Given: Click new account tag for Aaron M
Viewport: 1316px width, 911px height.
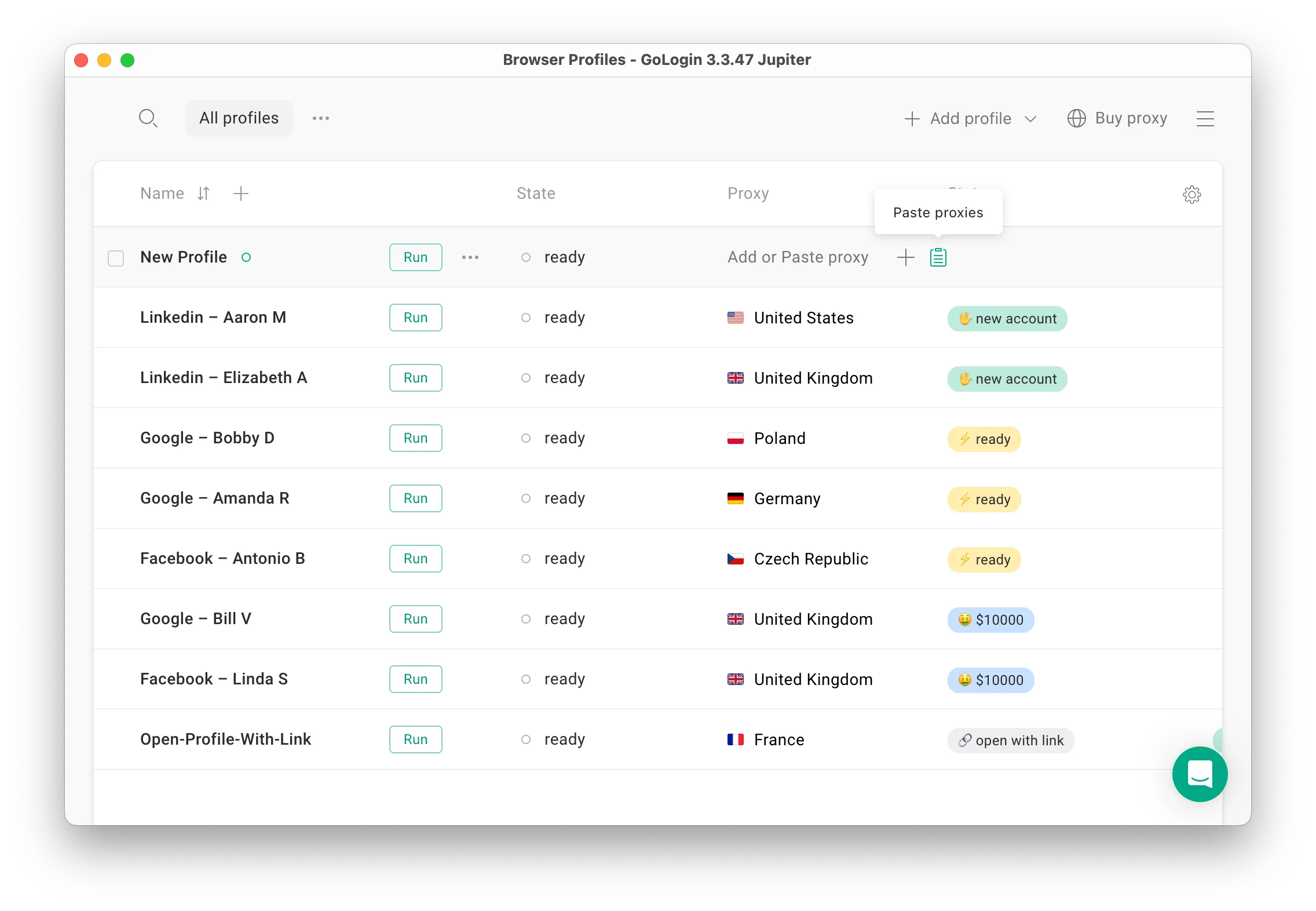Looking at the screenshot, I should (x=1007, y=319).
